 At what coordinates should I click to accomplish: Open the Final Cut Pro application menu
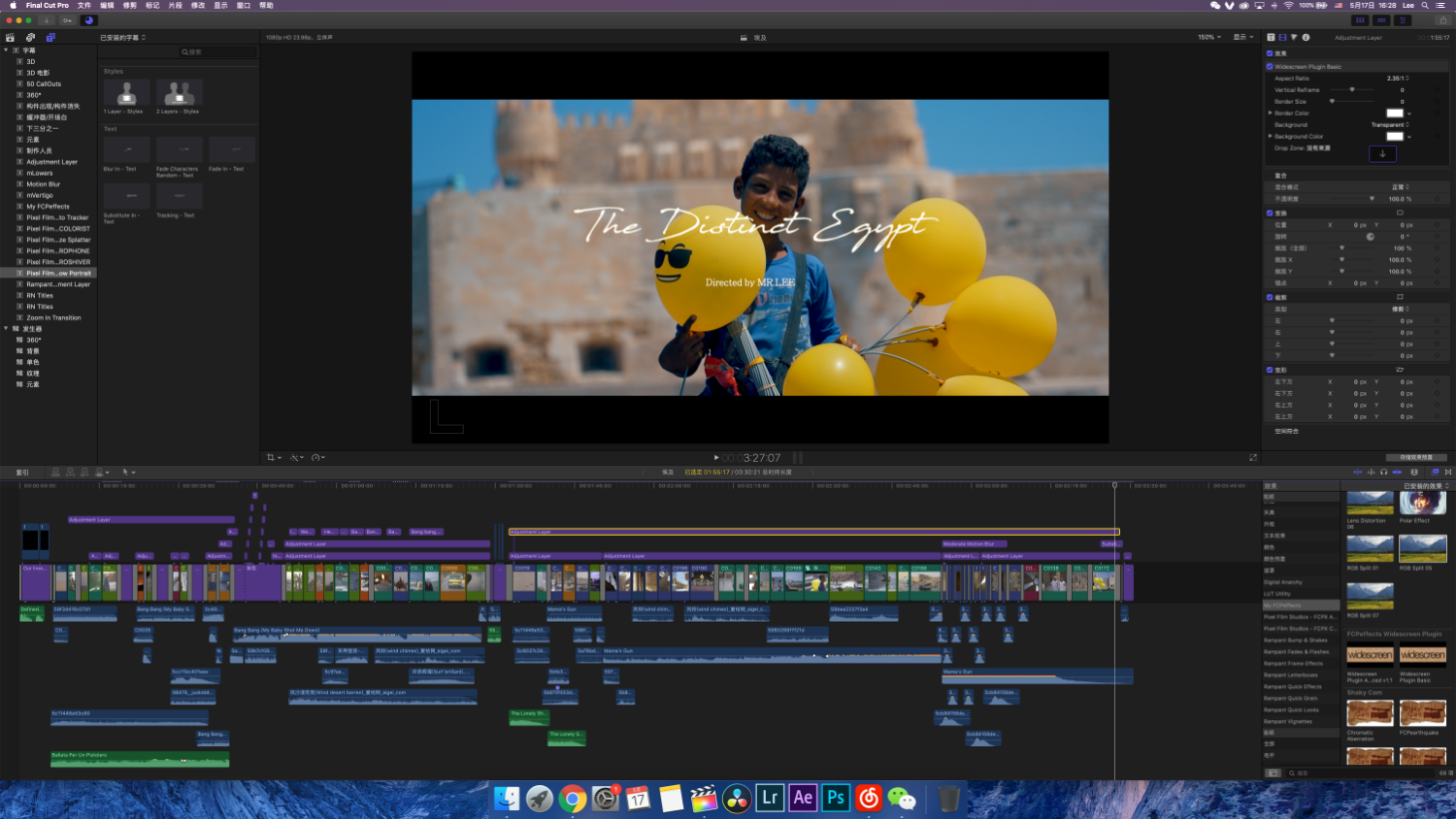(48, 5)
